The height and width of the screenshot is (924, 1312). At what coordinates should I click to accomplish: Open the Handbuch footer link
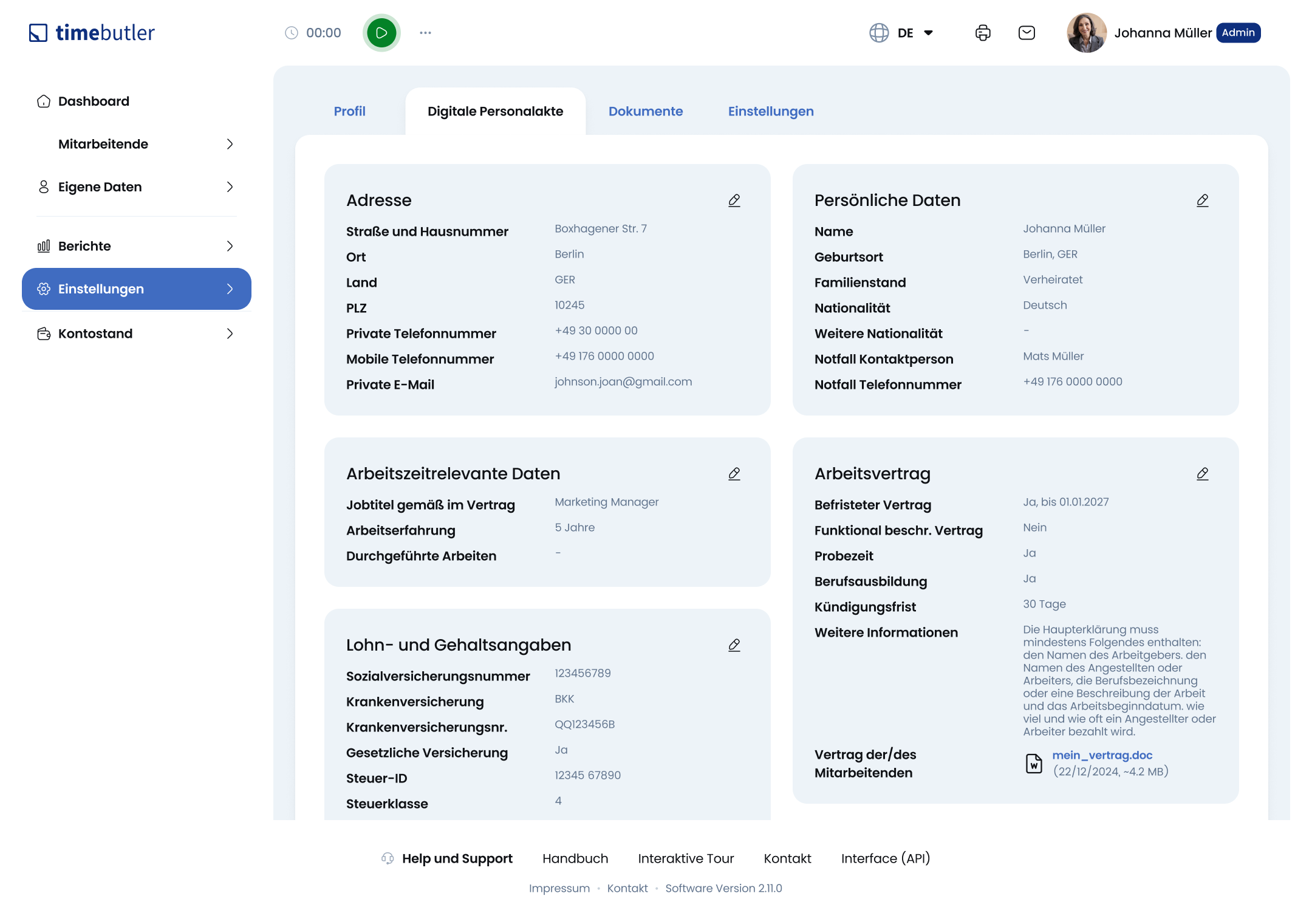point(575,858)
